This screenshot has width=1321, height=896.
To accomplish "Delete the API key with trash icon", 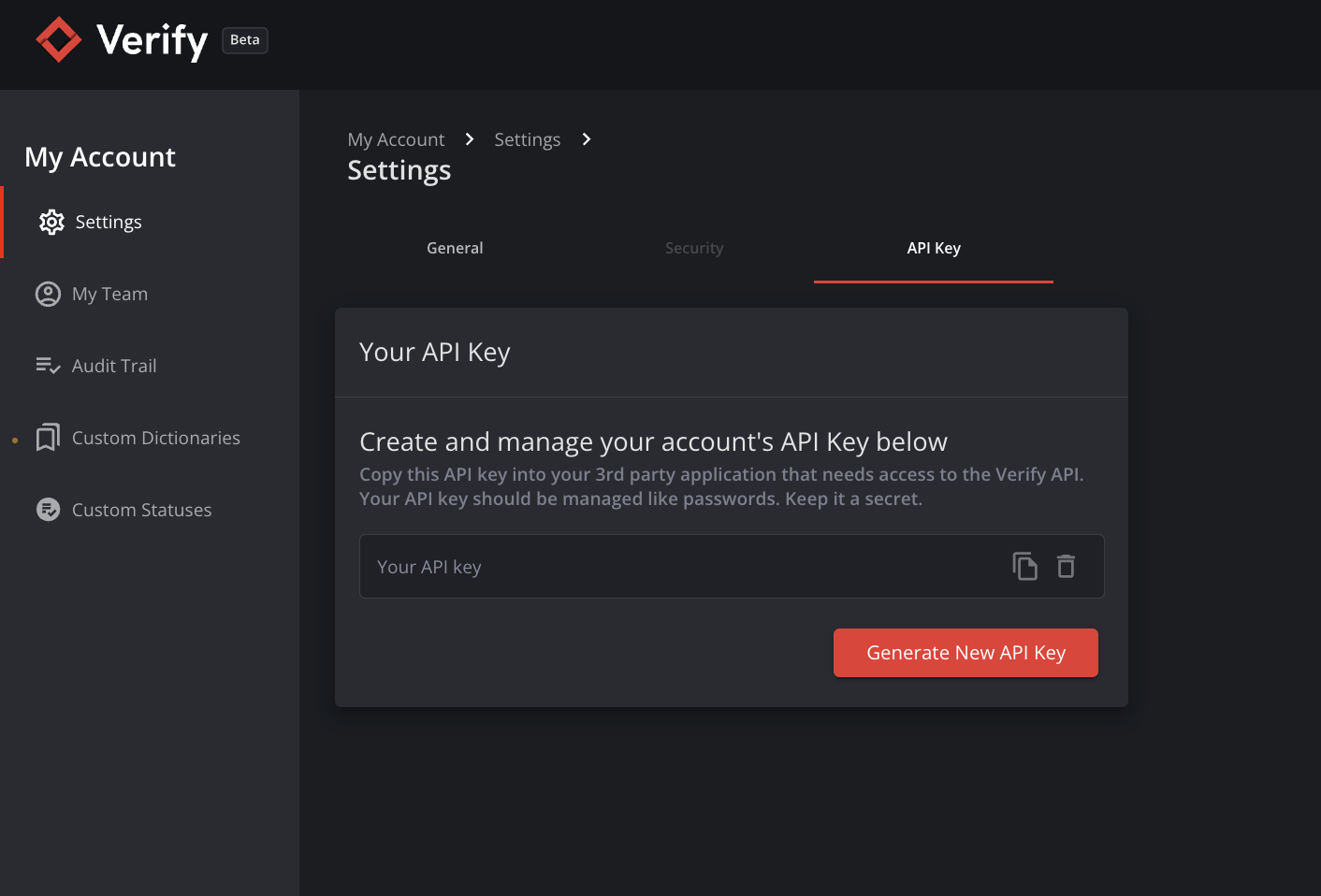I will point(1066,567).
